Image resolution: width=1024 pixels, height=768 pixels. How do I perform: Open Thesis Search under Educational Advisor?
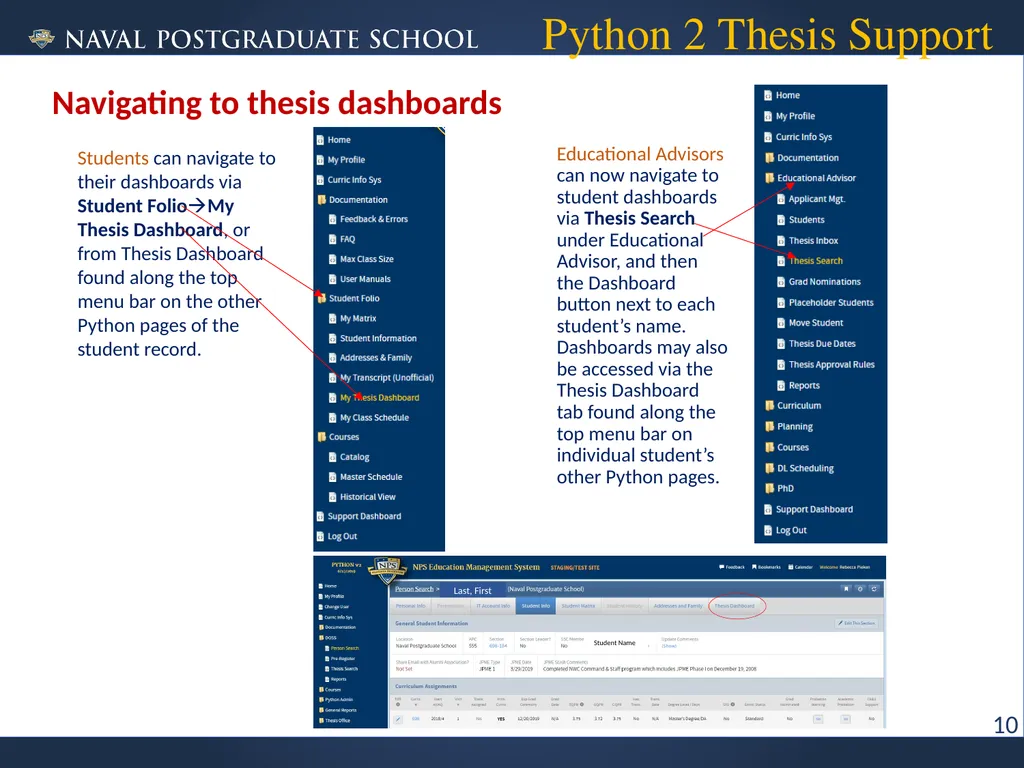816,261
